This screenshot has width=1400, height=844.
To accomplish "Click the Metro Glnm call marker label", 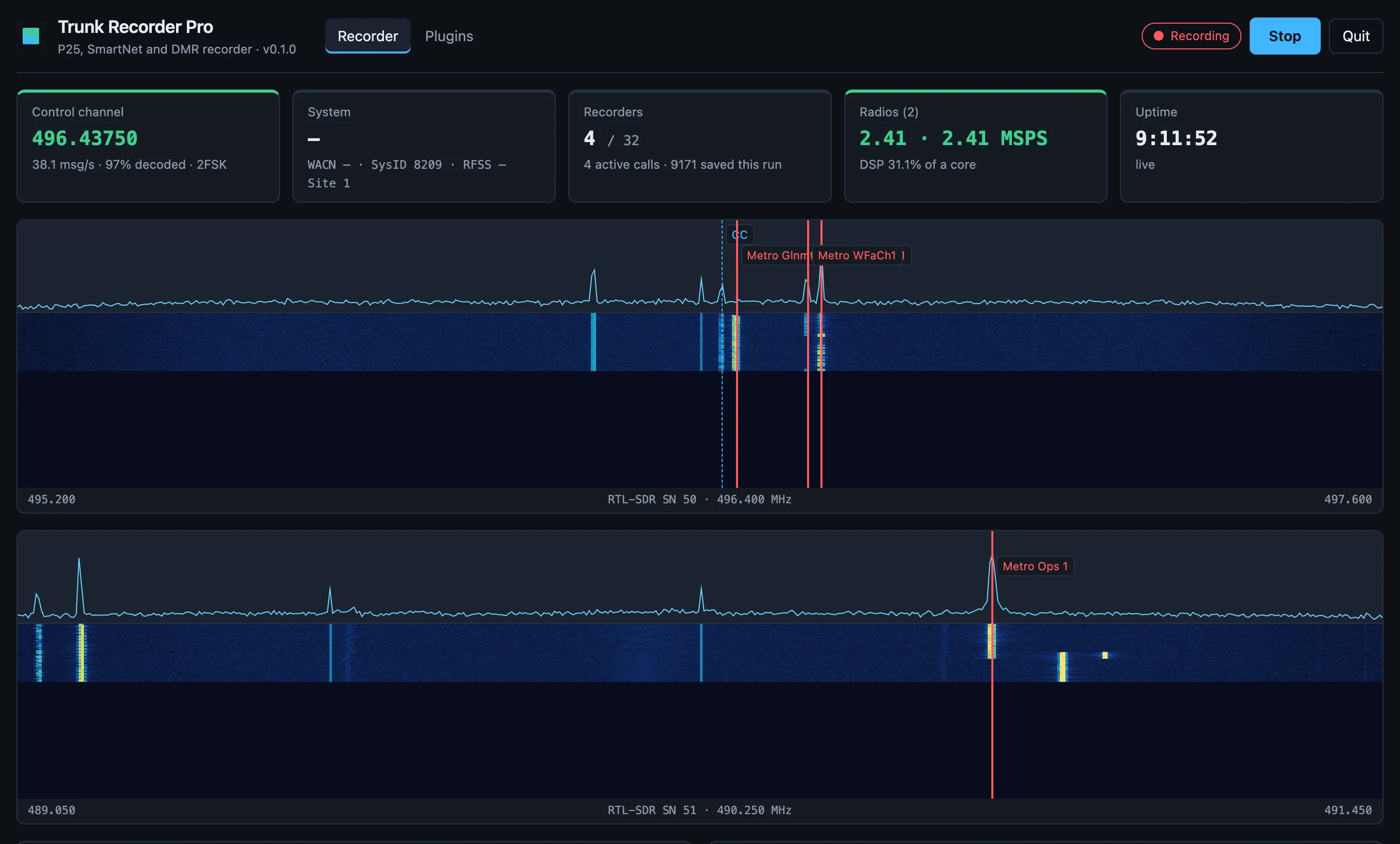I will [x=777, y=256].
